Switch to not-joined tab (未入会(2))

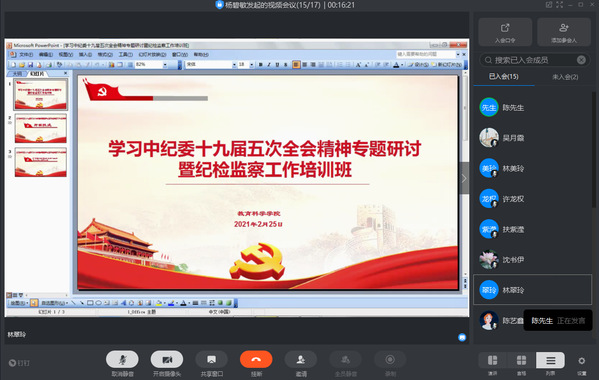point(565,77)
